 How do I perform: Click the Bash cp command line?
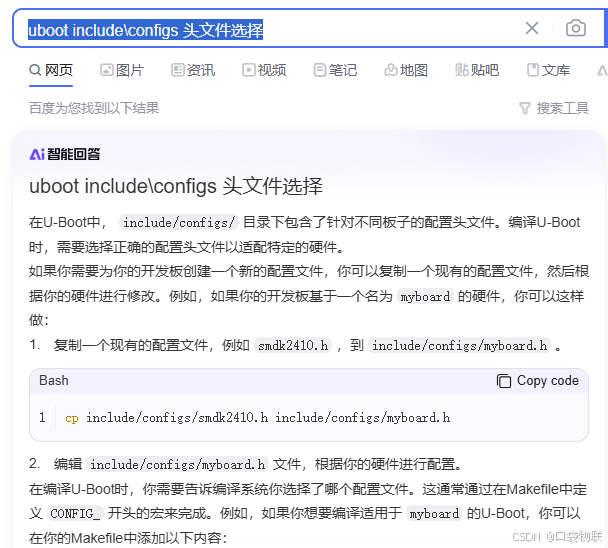258,418
